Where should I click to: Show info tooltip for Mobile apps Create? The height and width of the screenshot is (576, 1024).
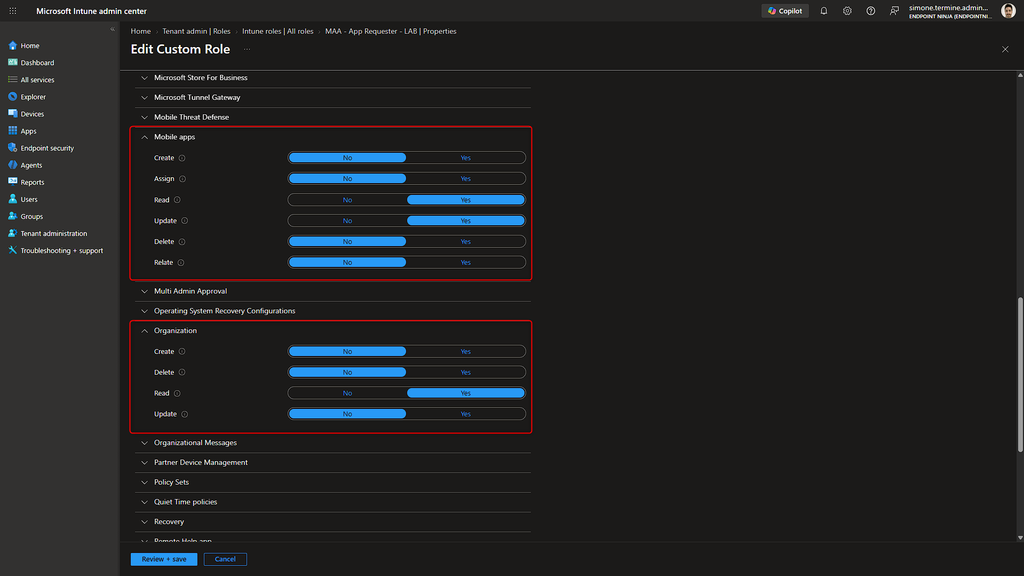[182, 158]
